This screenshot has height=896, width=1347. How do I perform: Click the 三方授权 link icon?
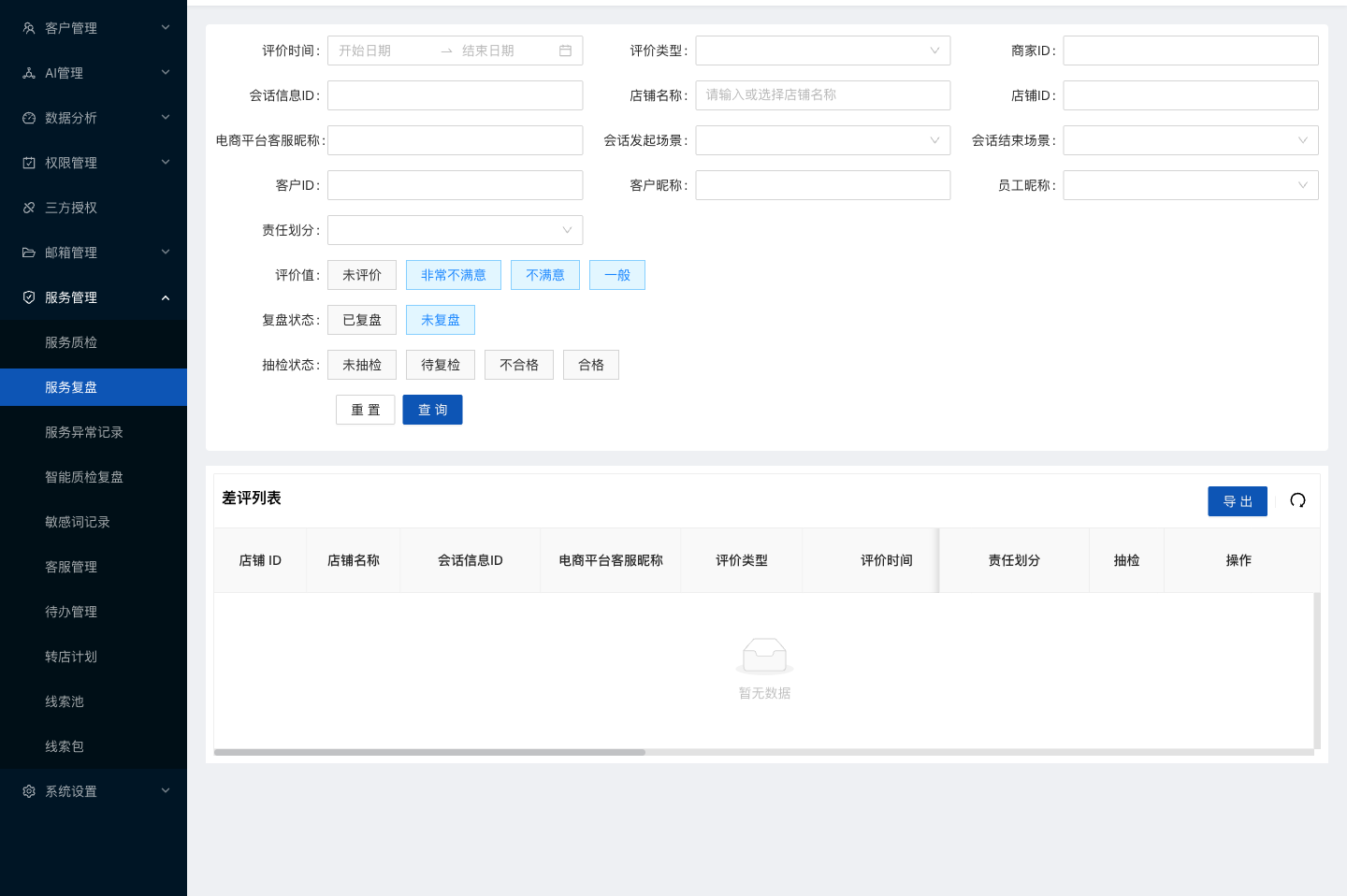click(x=29, y=208)
